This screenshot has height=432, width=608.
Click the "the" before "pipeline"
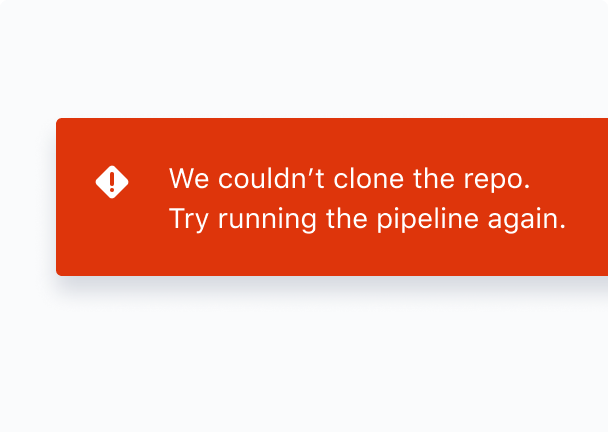pos(347,219)
